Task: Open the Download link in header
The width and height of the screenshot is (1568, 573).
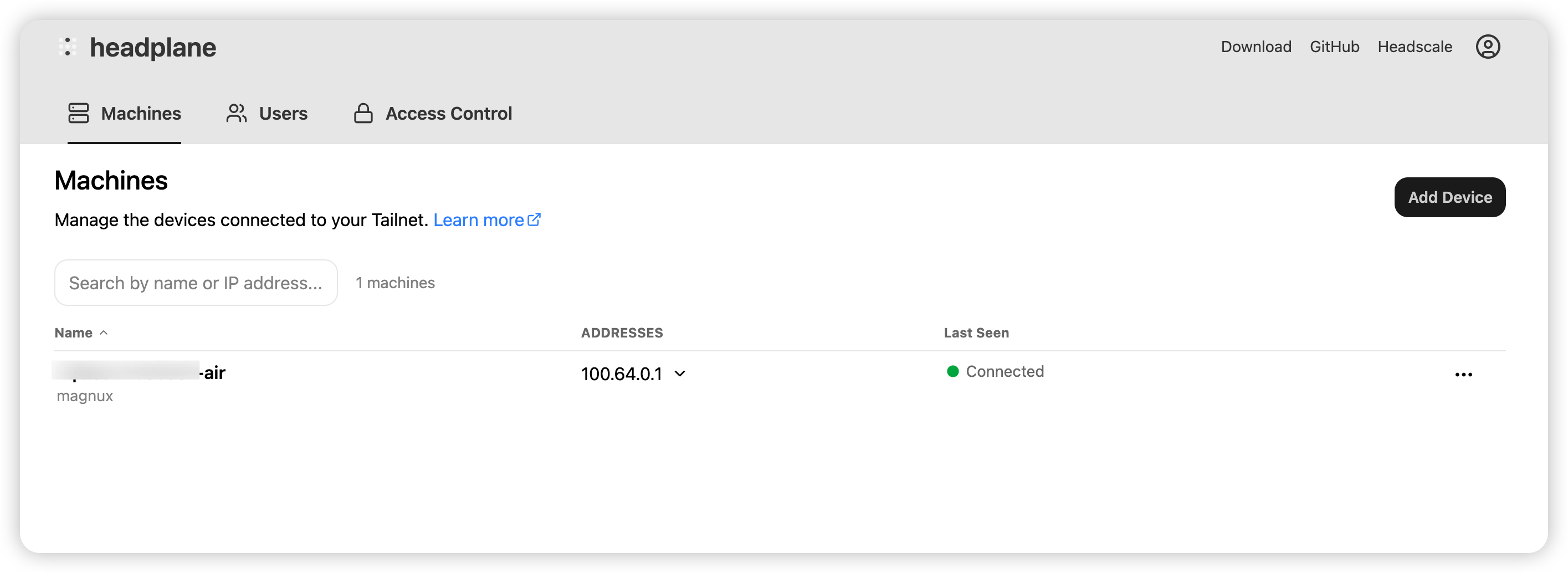Action: coord(1256,47)
